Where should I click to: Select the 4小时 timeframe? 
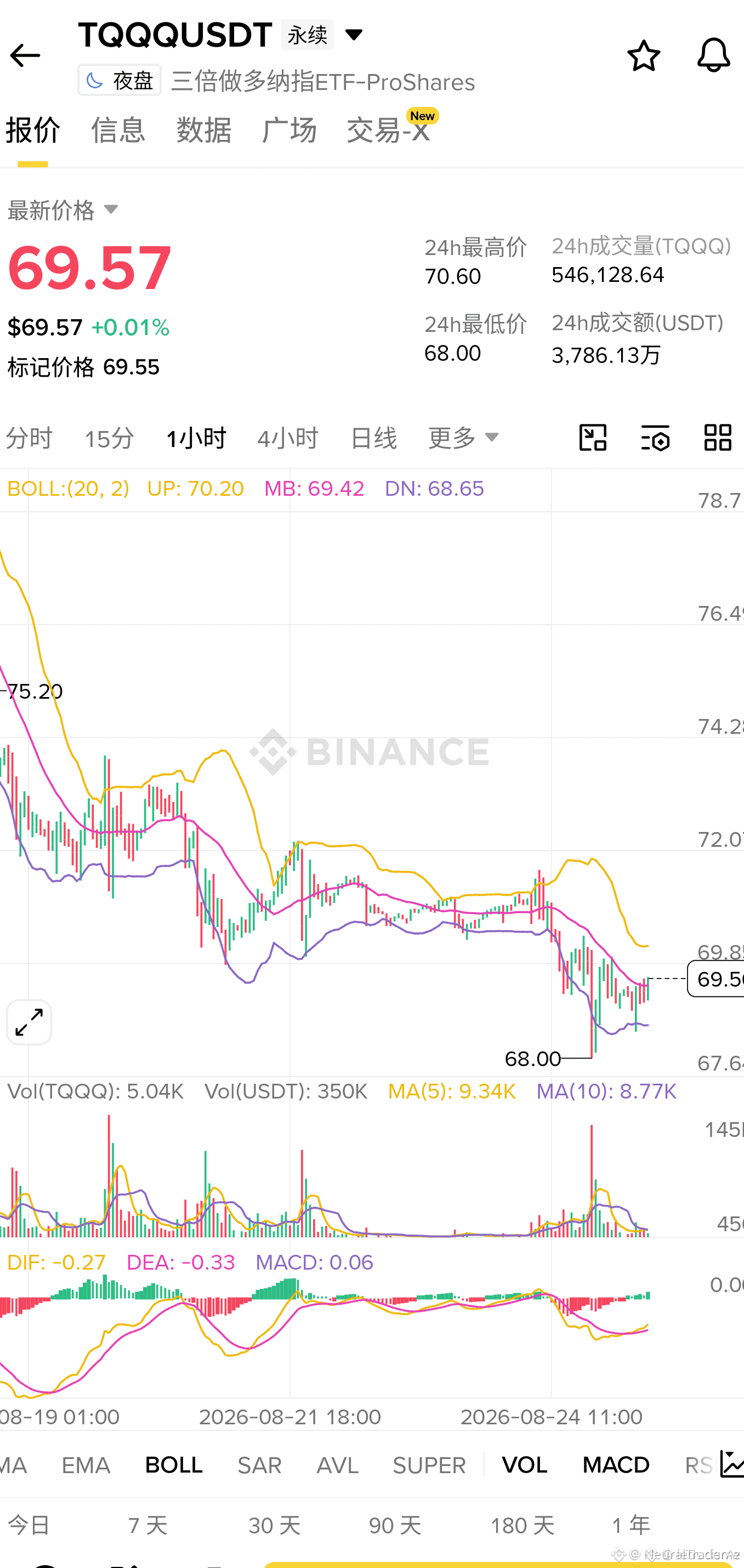click(x=288, y=438)
